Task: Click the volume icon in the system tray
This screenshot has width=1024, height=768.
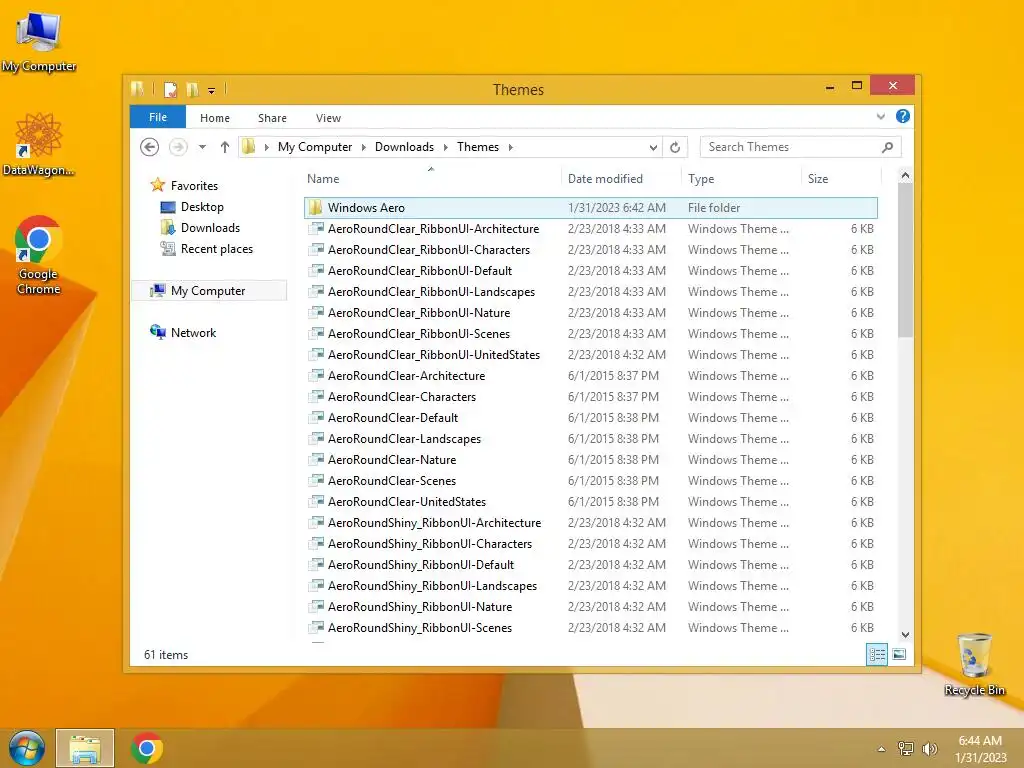Action: (x=929, y=749)
